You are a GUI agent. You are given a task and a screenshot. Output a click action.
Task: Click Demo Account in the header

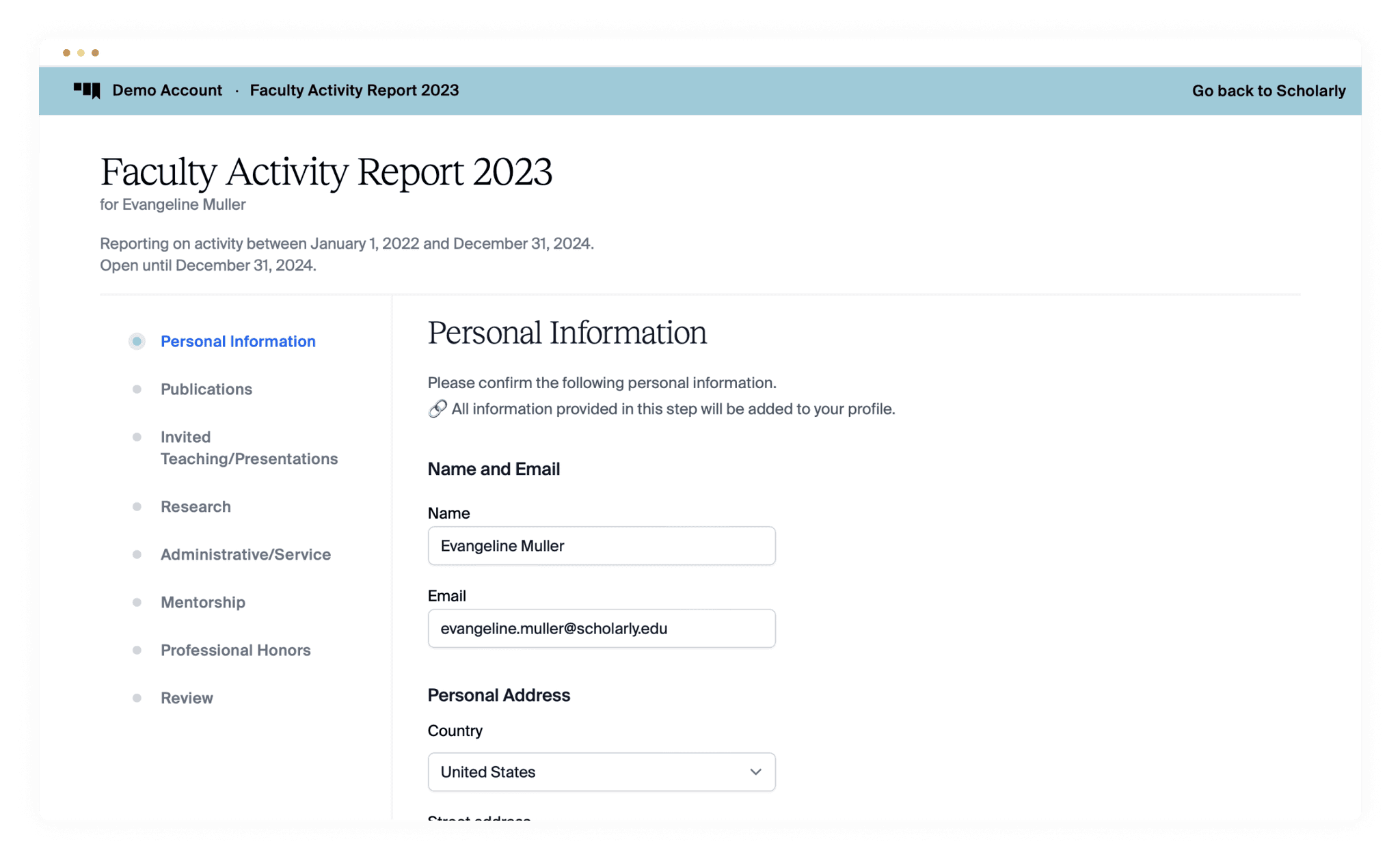(167, 90)
